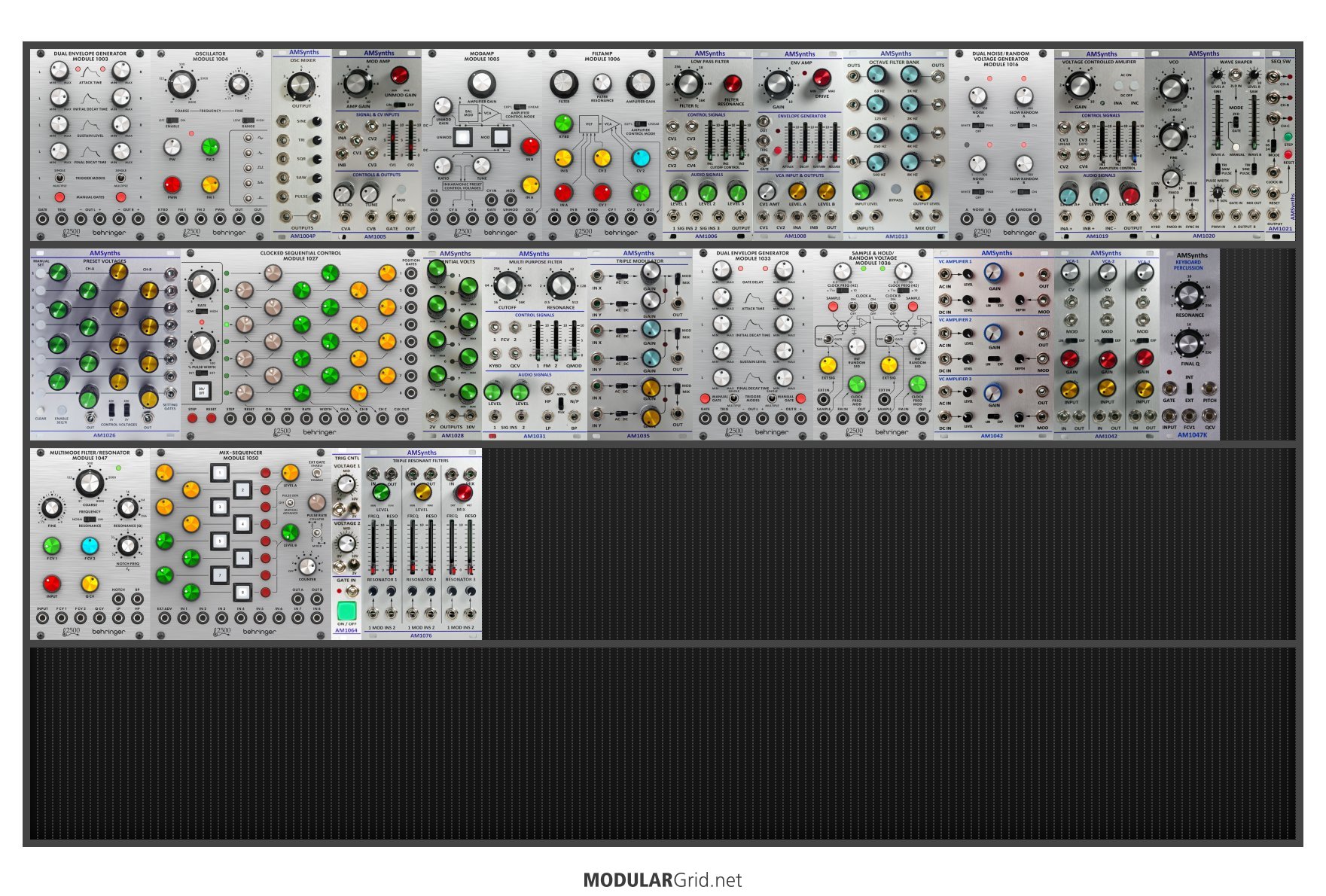Push the Enable Seq'r button on AM1026
Screen dimensions: 1326x896
point(62,410)
